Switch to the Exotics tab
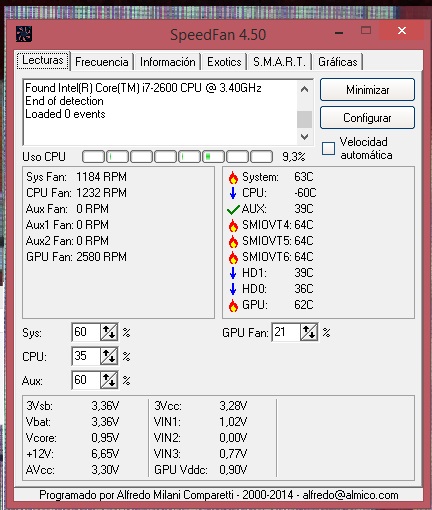The height and width of the screenshot is (510, 432). point(224,62)
